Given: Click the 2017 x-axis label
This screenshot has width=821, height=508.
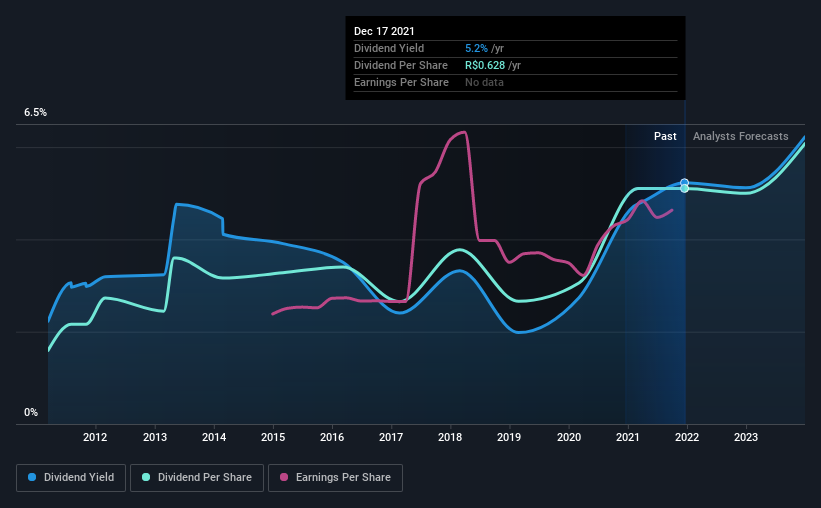Looking at the screenshot, I should tap(391, 437).
